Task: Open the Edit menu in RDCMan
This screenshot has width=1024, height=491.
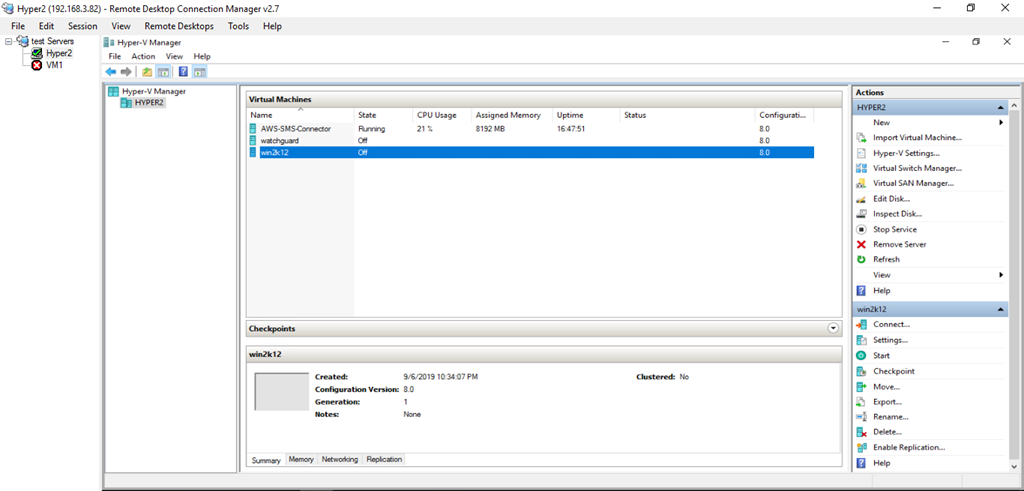Action: pyautogui.click(x=46, y=26)
